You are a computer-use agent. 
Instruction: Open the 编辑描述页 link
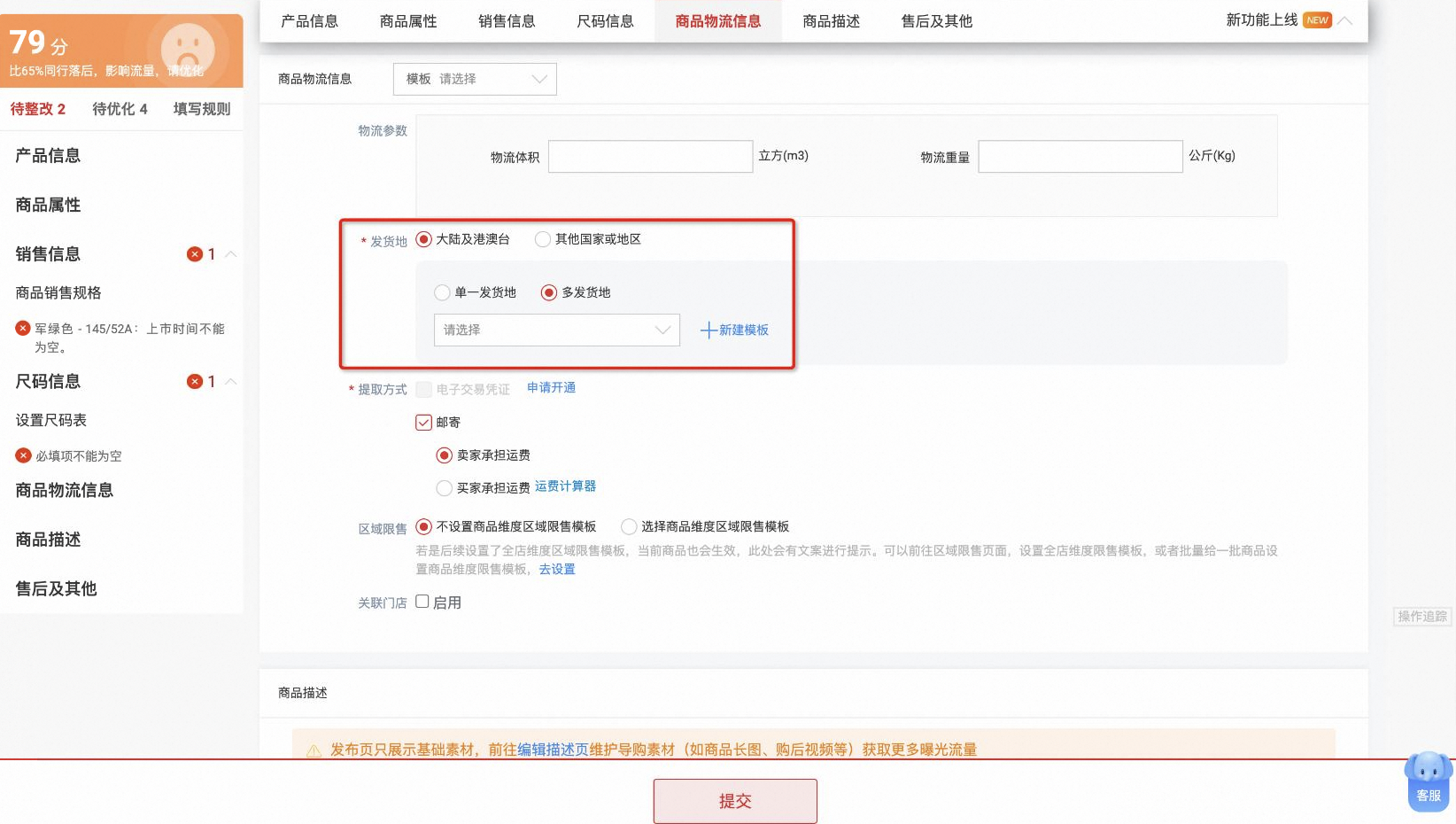click(553, 750)
